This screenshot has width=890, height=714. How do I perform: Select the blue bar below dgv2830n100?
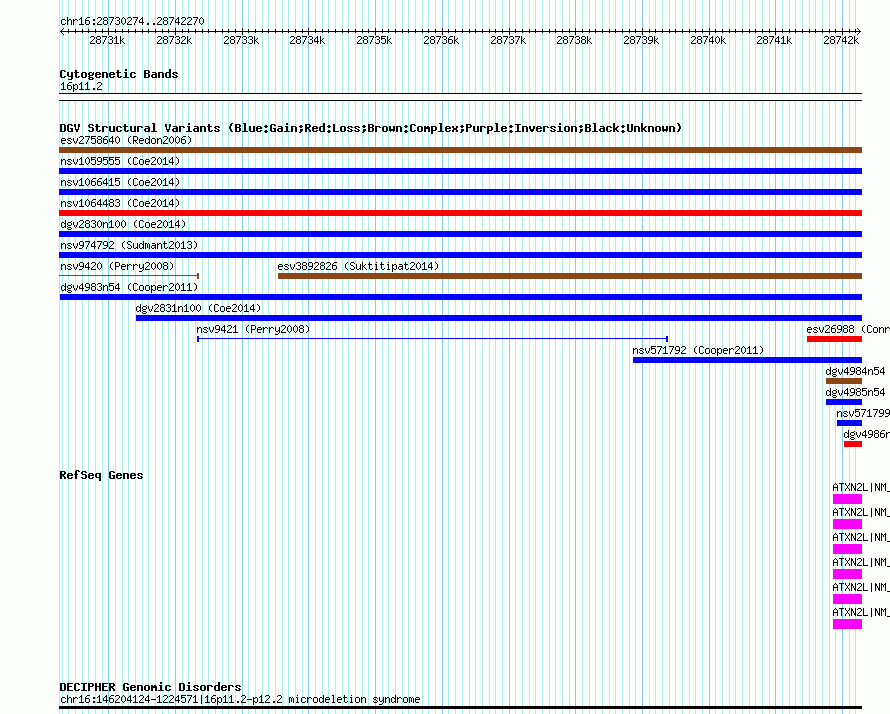pos(460,234)
